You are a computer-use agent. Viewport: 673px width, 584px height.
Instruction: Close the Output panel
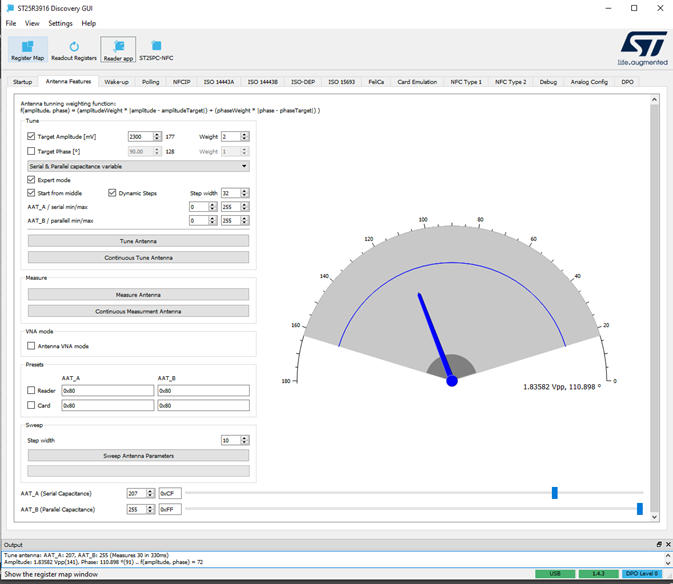tap(666, 544)
